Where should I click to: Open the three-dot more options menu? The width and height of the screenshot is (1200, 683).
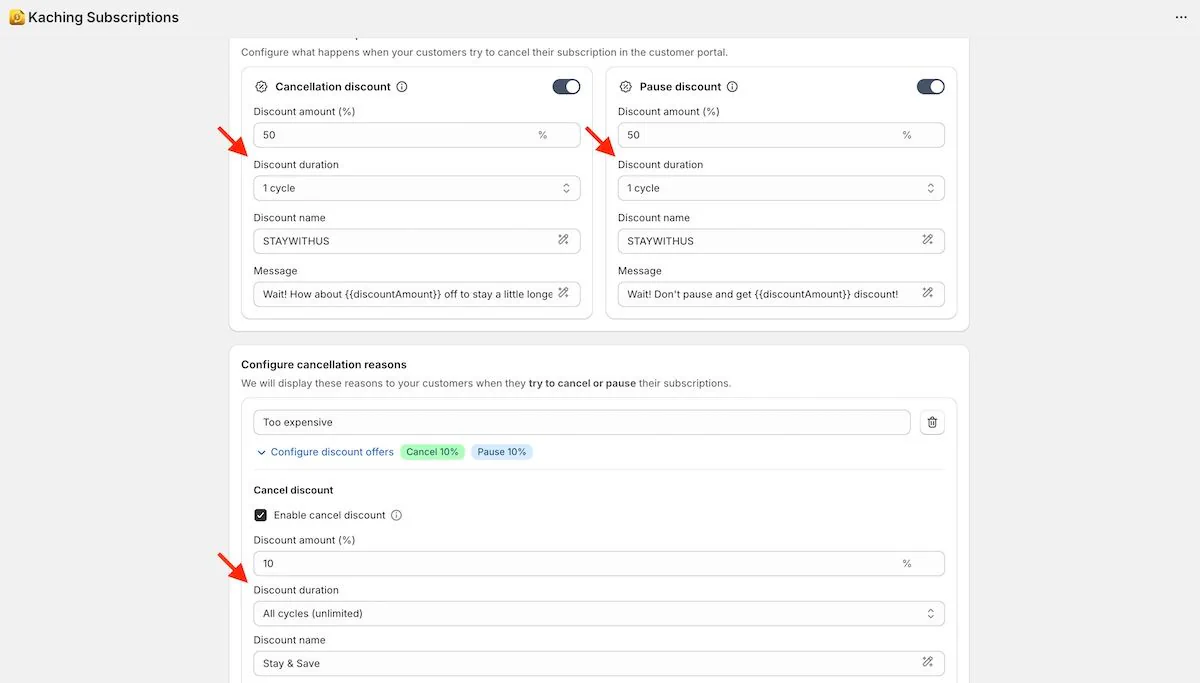(x=1181, y=17)
